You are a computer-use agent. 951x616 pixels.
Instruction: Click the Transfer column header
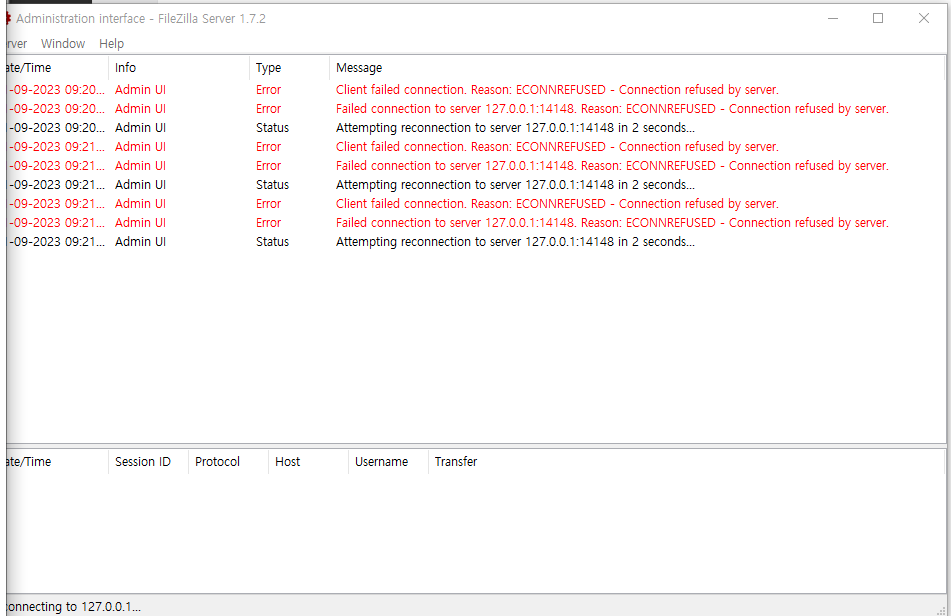[x=686, y=461]
